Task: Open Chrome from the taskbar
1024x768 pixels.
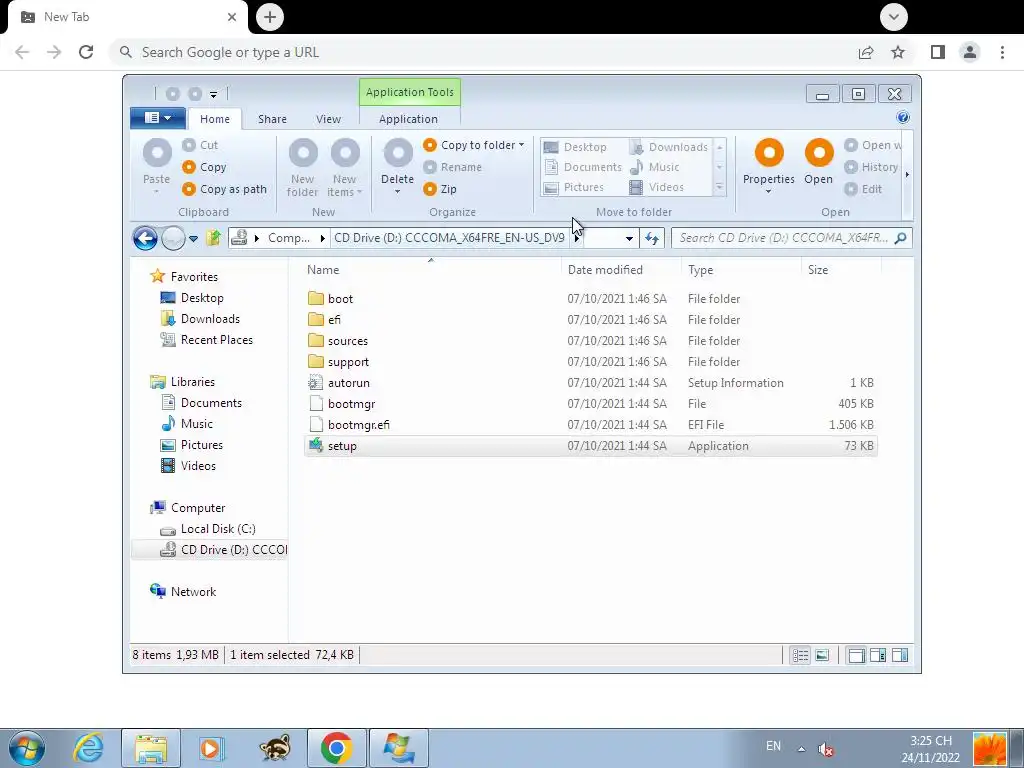Action: (x=337, y=748)
